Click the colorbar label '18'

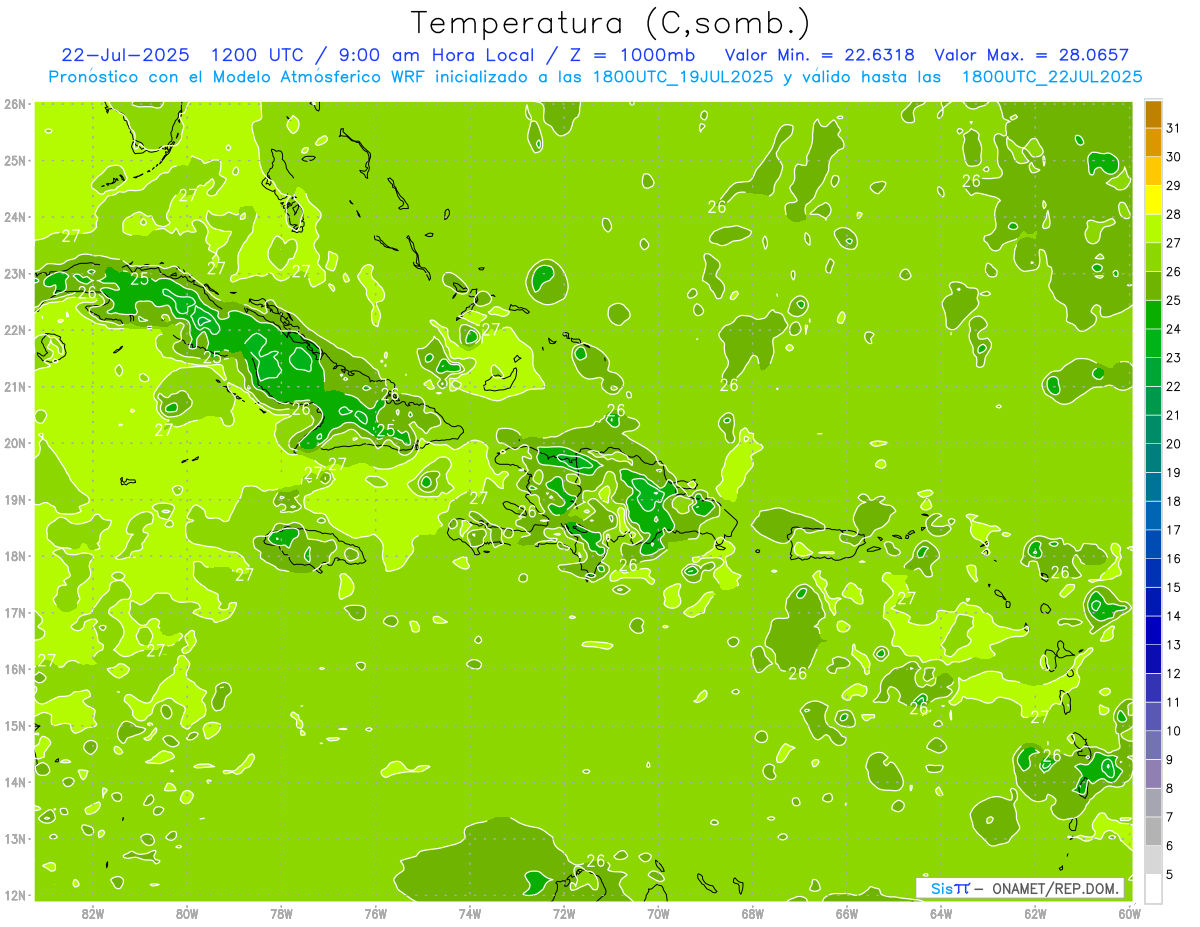pyautogui.click(x=1174, y=501)
